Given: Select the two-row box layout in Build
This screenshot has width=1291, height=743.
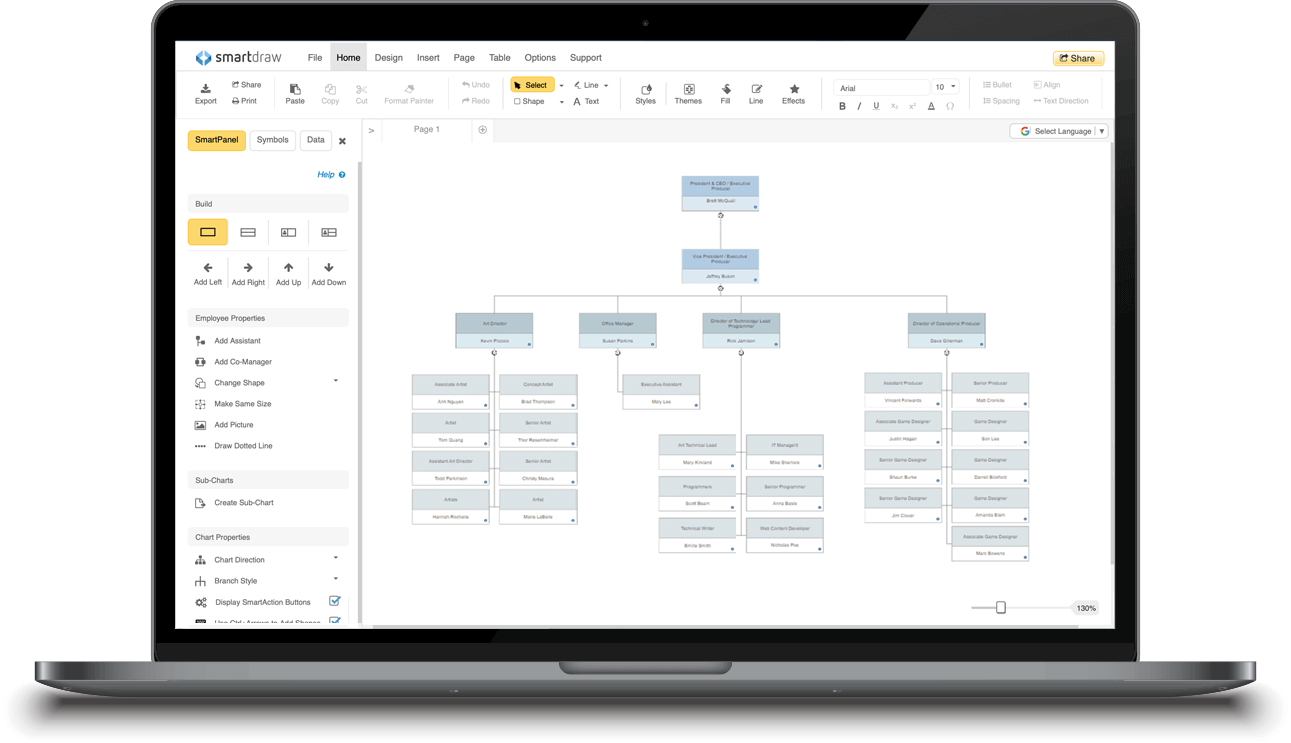Looking at the screenshot, I should point(248,232).
